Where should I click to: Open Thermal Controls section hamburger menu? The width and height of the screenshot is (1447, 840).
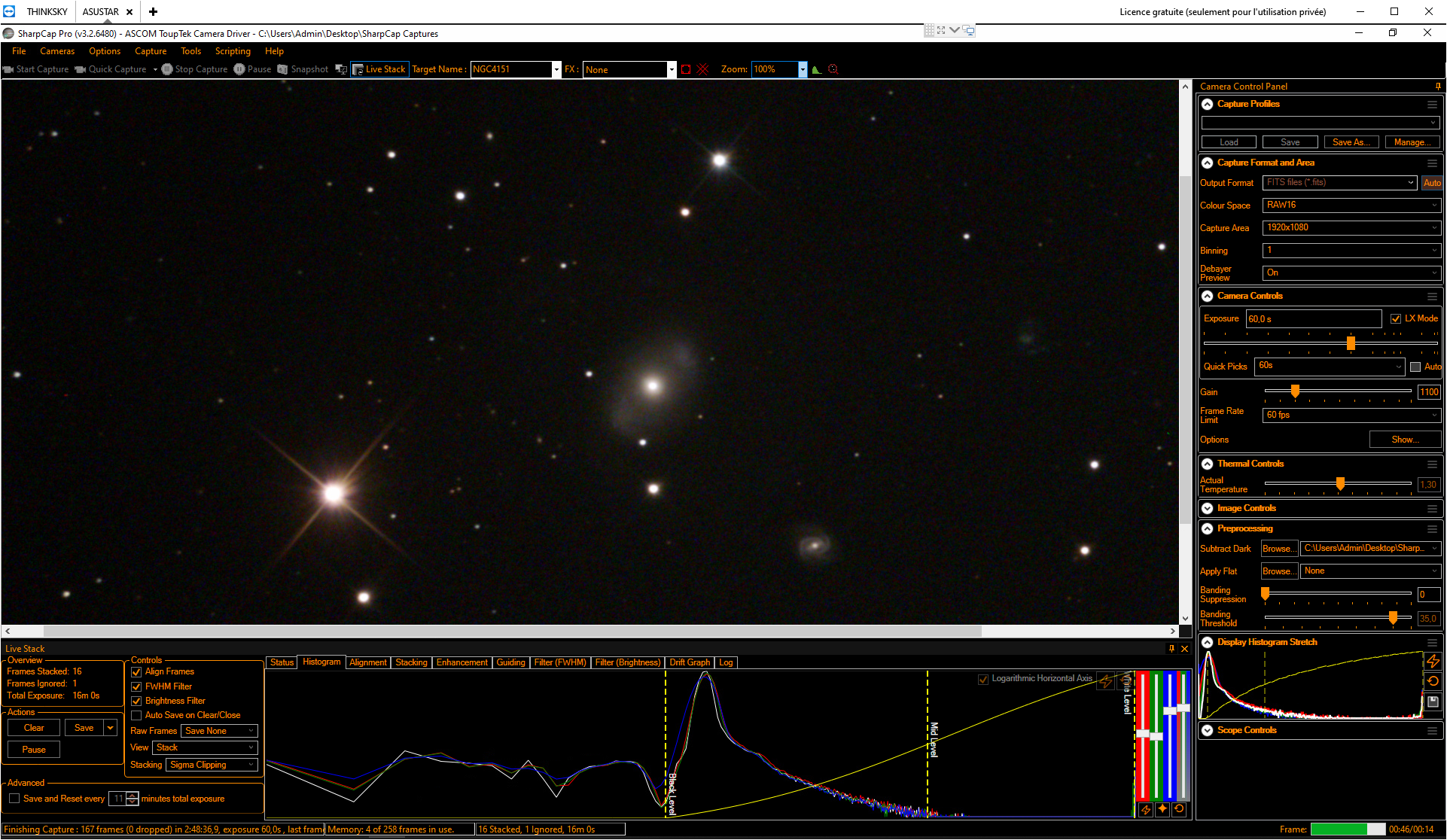click(1432, 464)
